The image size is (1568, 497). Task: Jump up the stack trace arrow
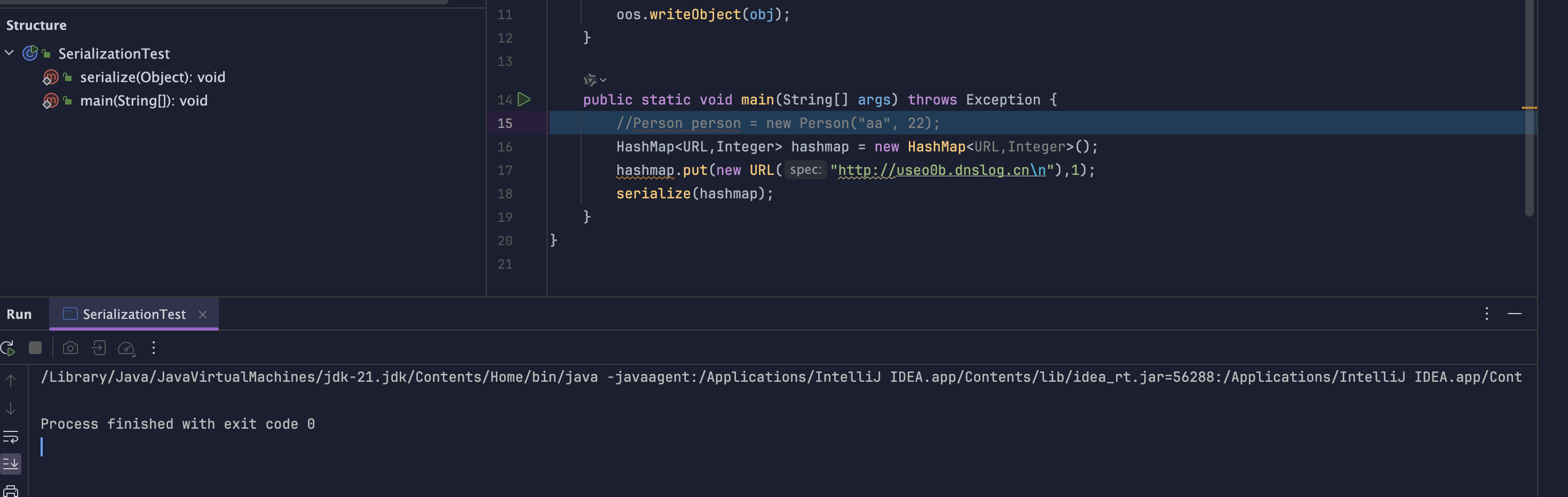point(11,381)
